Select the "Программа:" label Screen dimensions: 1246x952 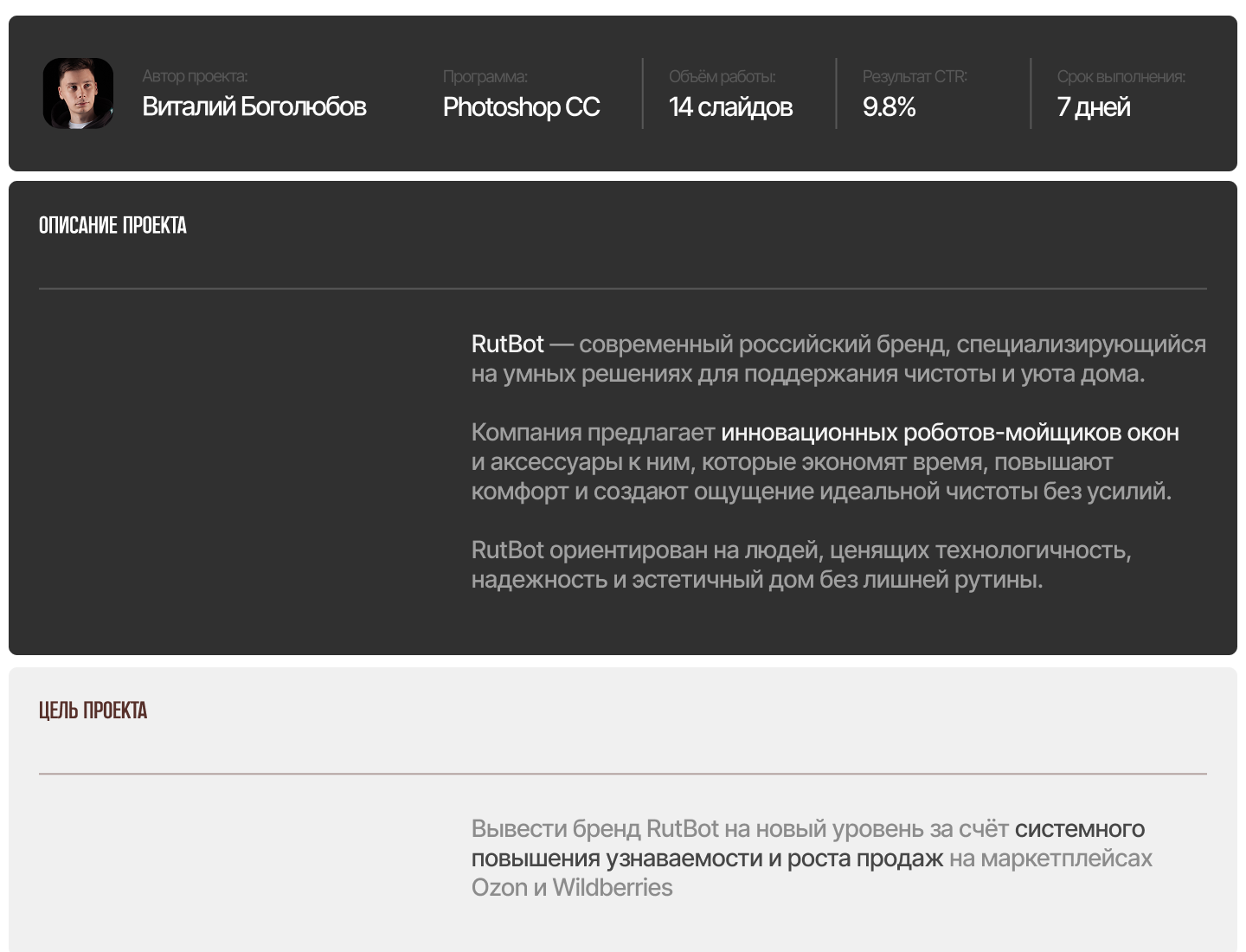click(x=485, y=77)
